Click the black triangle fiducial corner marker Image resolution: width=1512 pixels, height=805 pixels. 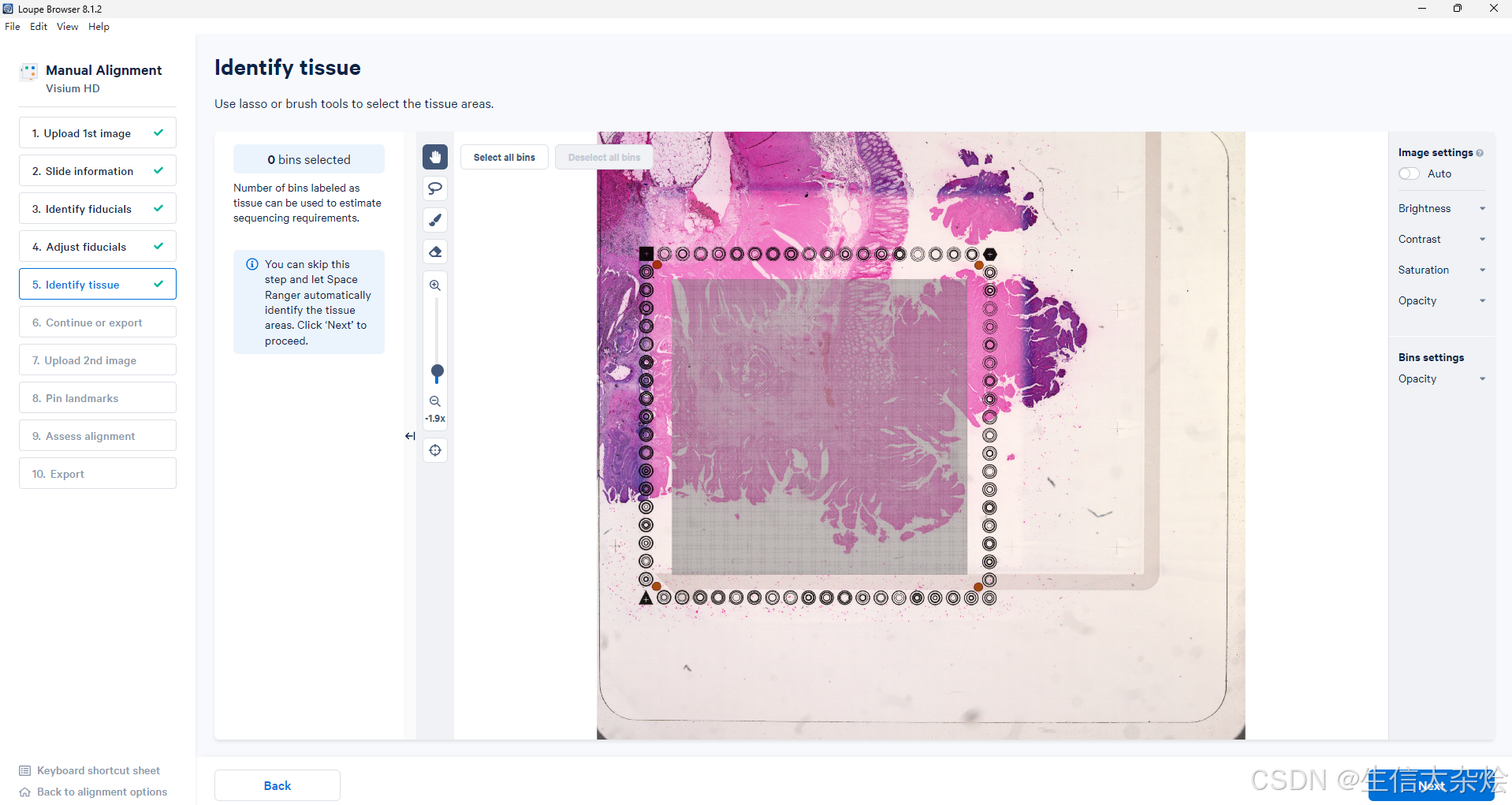tap(646, 598)
